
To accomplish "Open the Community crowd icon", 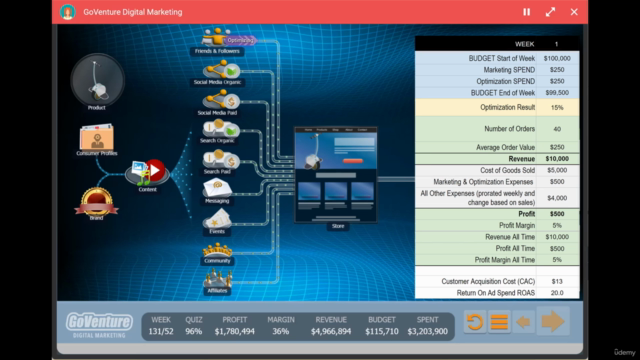I will (217, 250).
